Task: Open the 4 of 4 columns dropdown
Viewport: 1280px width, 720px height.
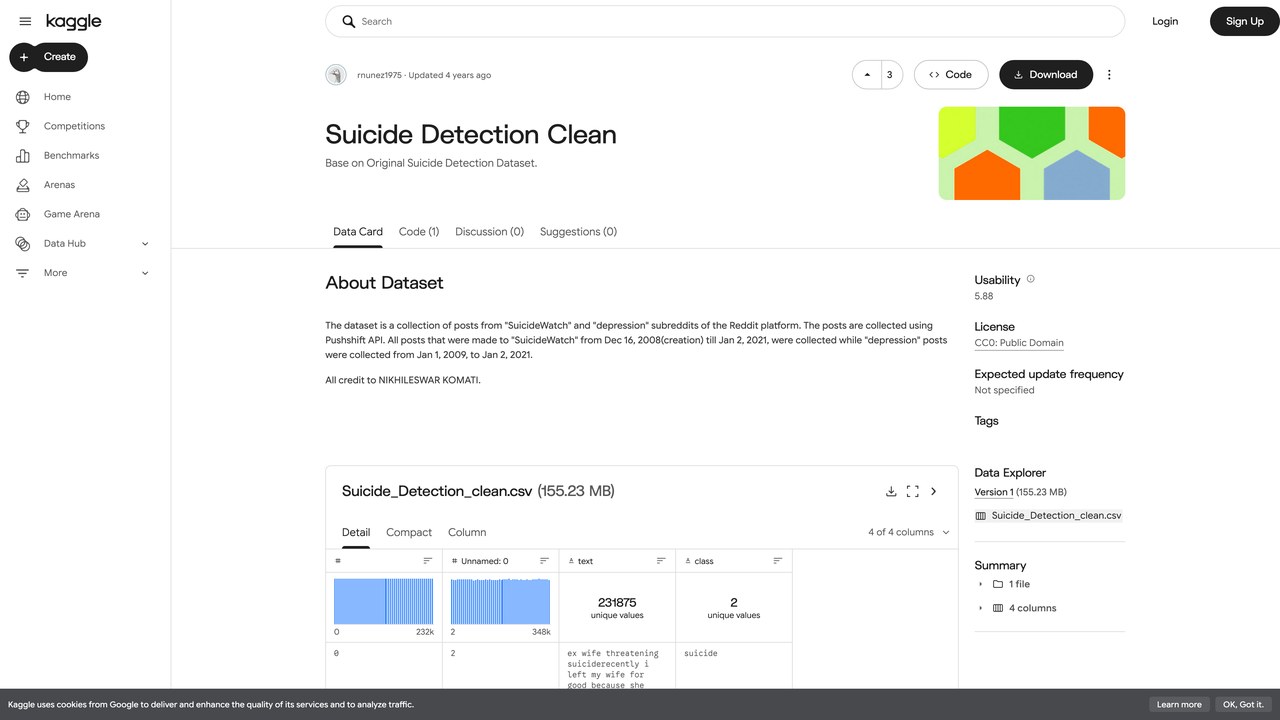Action: click(908, 532)
